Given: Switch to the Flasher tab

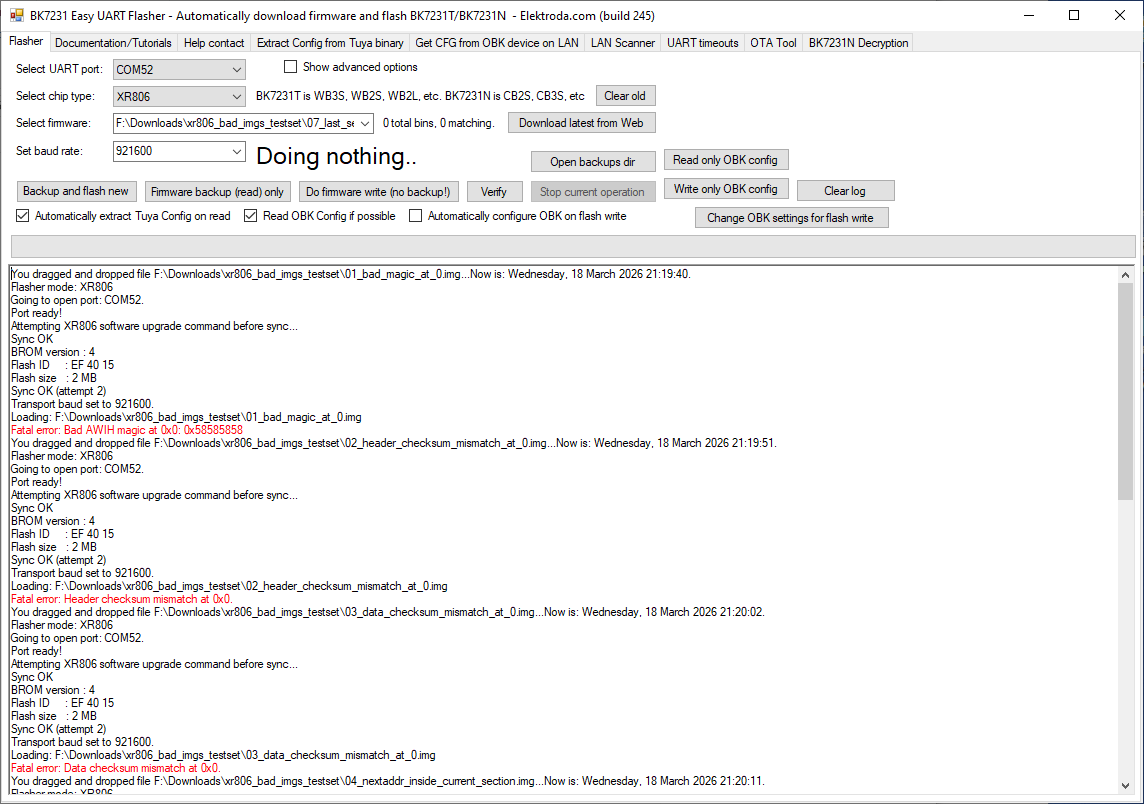Looking at the screenshot, I should point(26,42).
